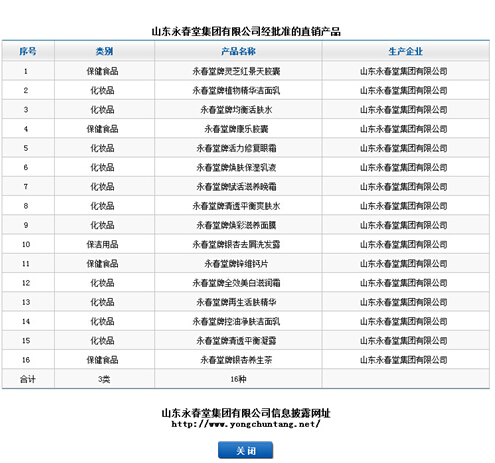Click 山东永春堂集团有限公司 in row 8
The height and width of the screenshot is (463, 495).
click(x=404, y=206)
